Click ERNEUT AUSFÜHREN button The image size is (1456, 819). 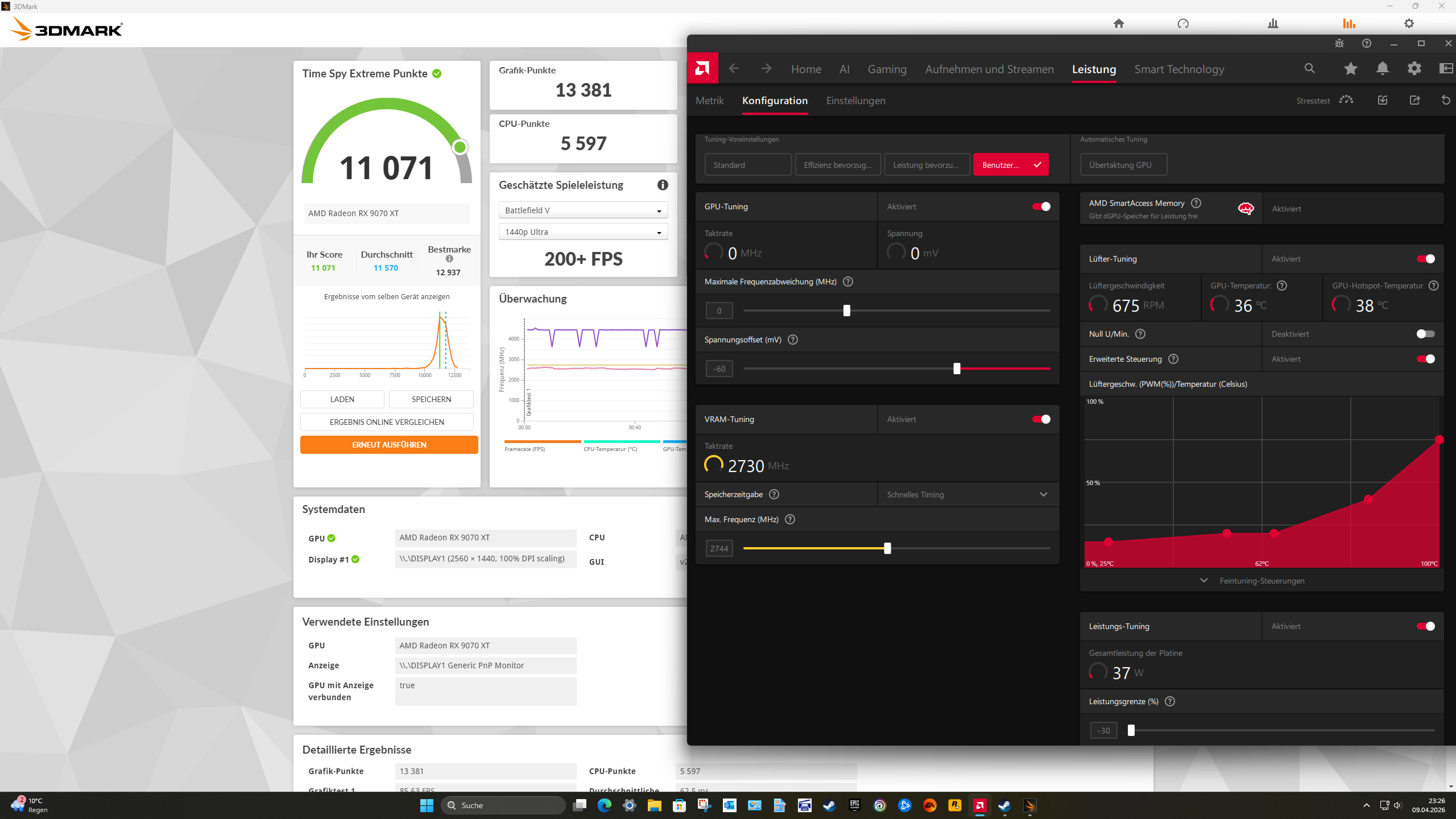tap(389, 445)
